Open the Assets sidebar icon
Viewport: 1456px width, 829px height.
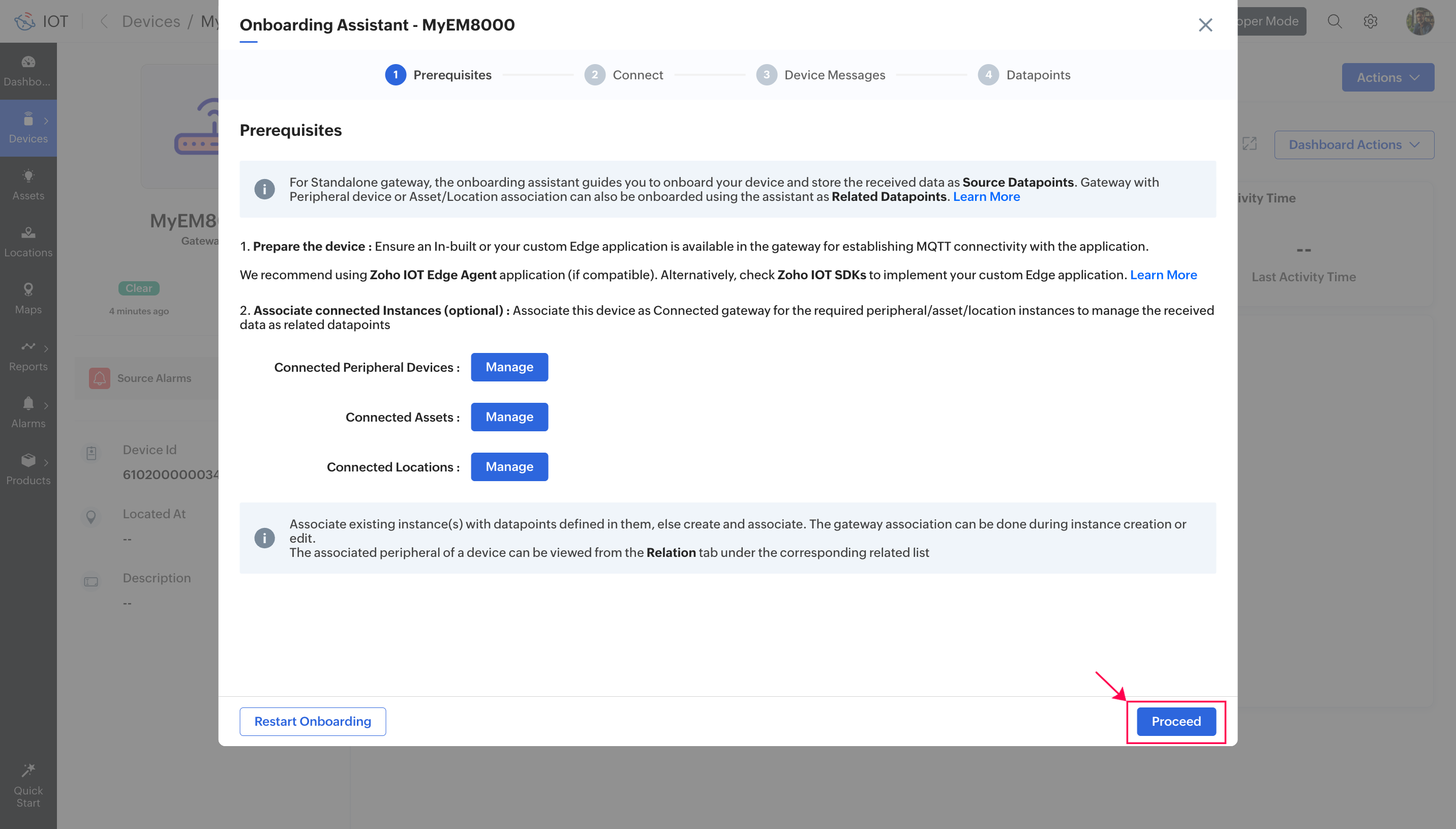click(x=28, y=176)
